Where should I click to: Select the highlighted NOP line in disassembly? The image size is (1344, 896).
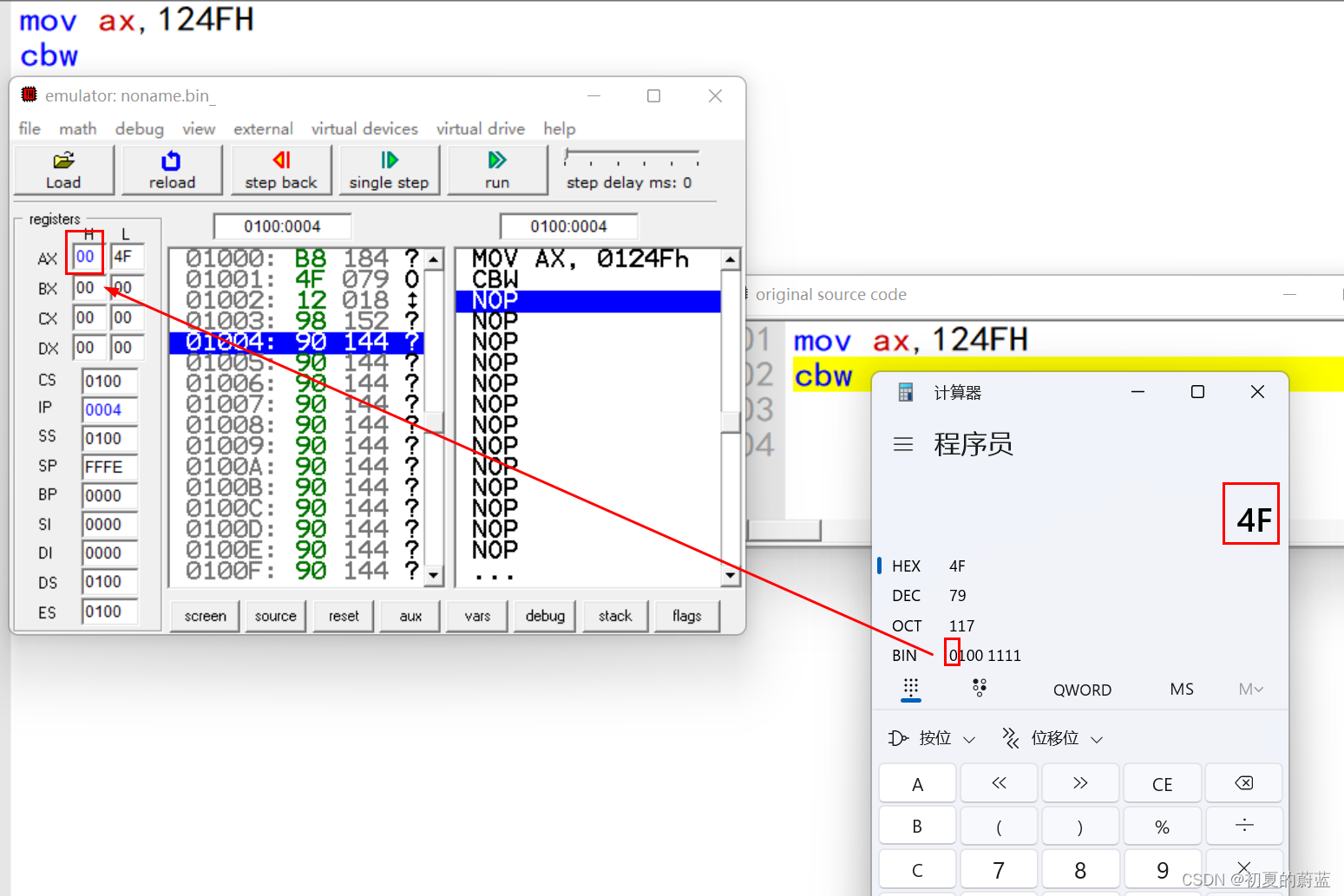(x=588, y=300)
